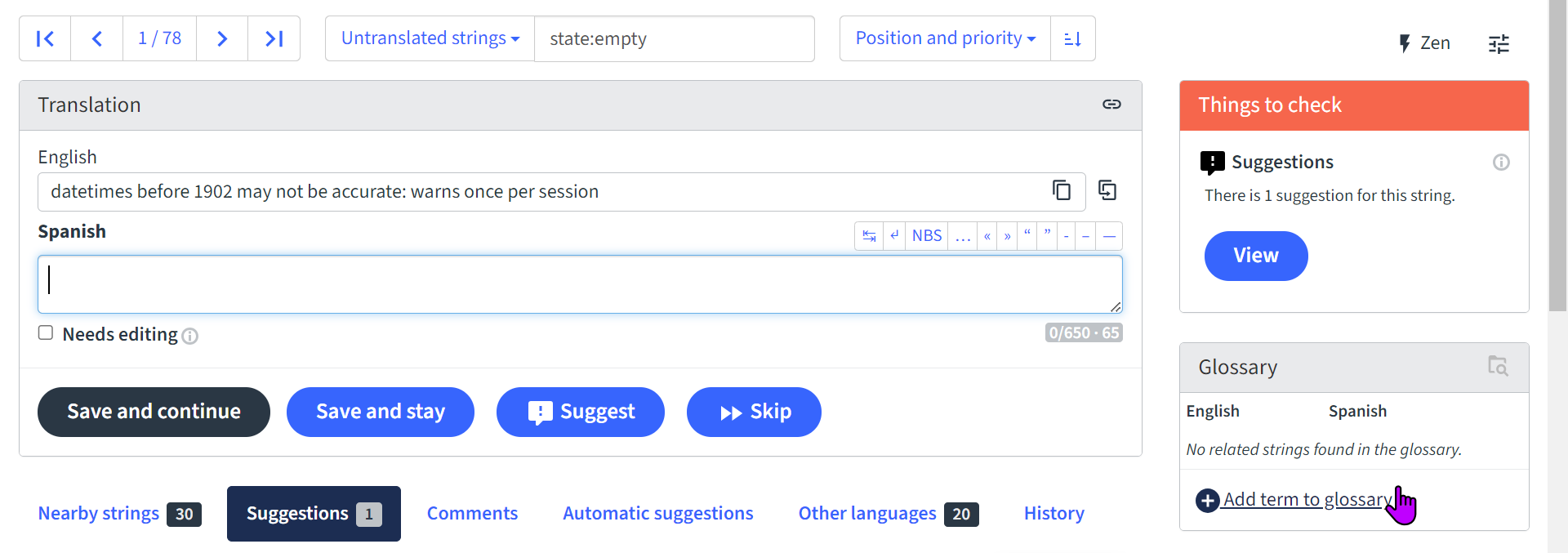Open the Position and priority sort dropdown
1568x553 pixels.
click(943, 38)
